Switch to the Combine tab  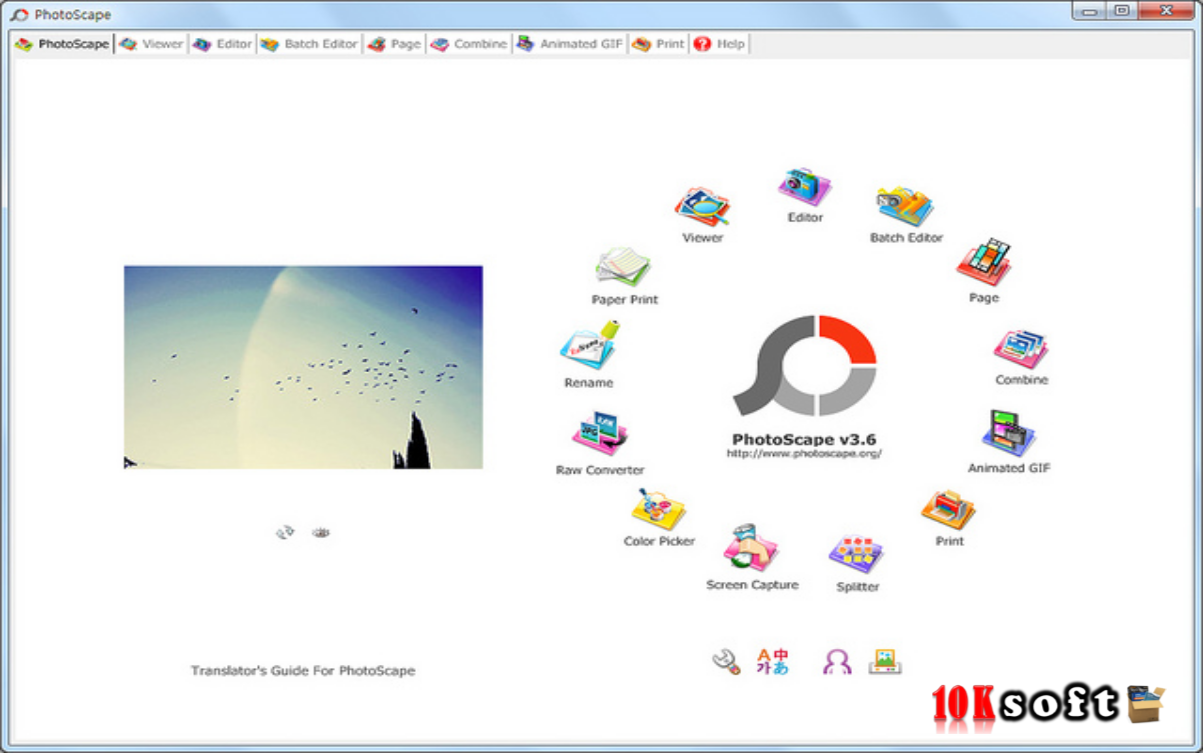pos(469,44)
